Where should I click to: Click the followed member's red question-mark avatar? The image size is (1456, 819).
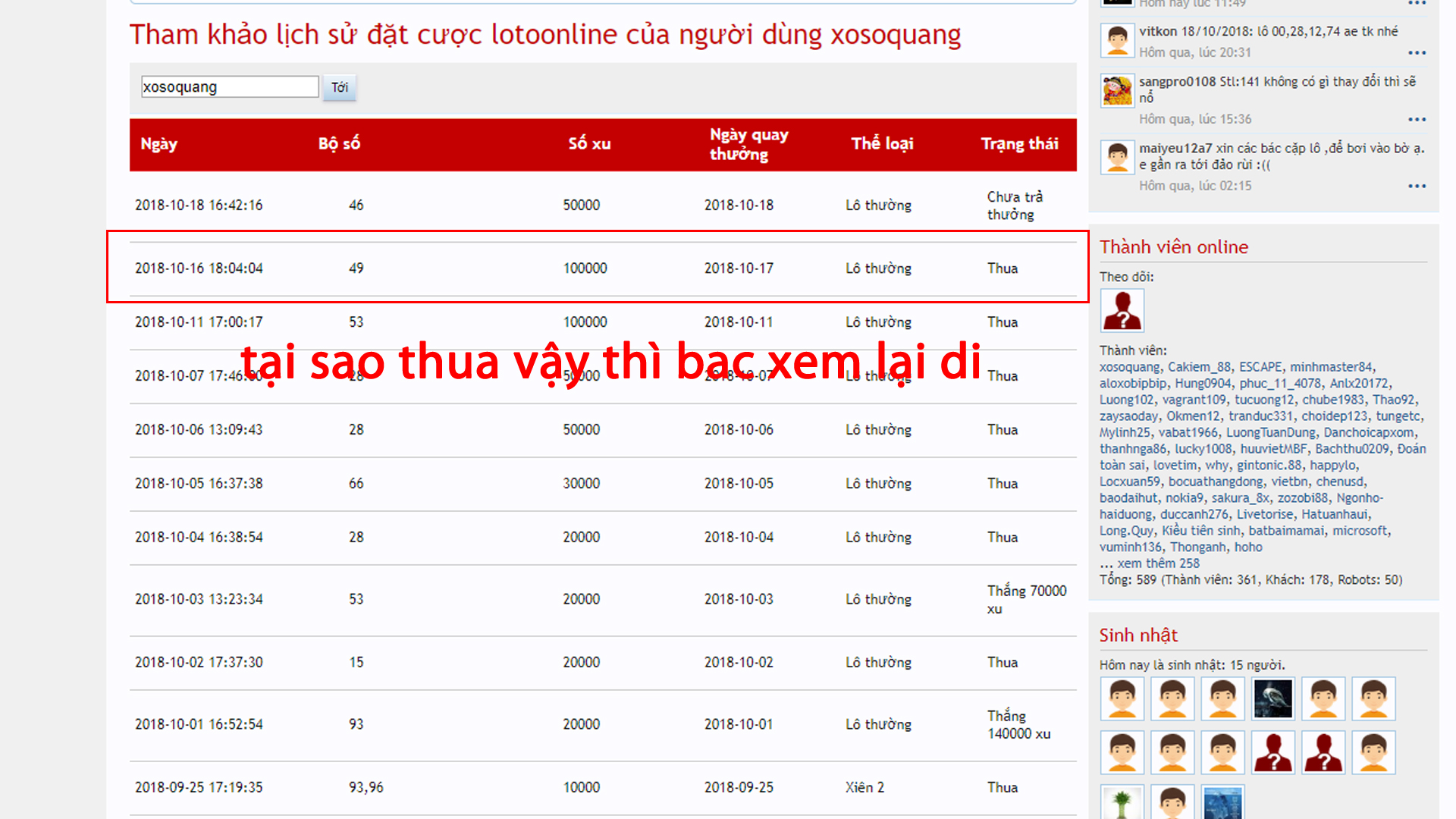pos(1122,310)
